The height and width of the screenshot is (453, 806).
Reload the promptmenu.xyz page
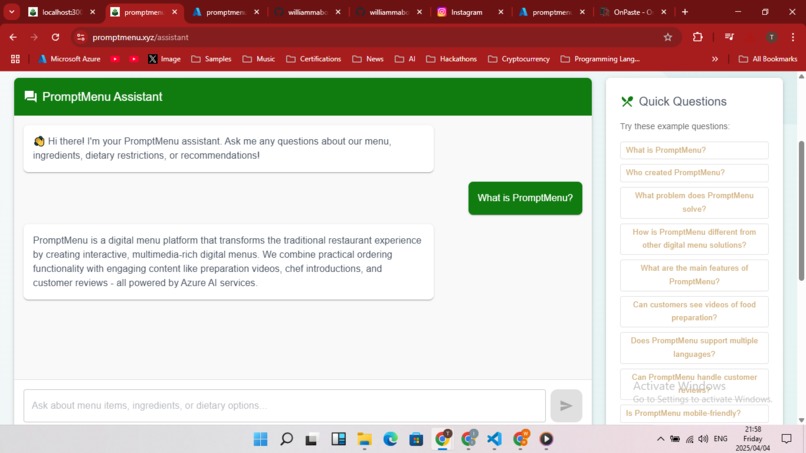pyautogui.click(x=55, y=37)
